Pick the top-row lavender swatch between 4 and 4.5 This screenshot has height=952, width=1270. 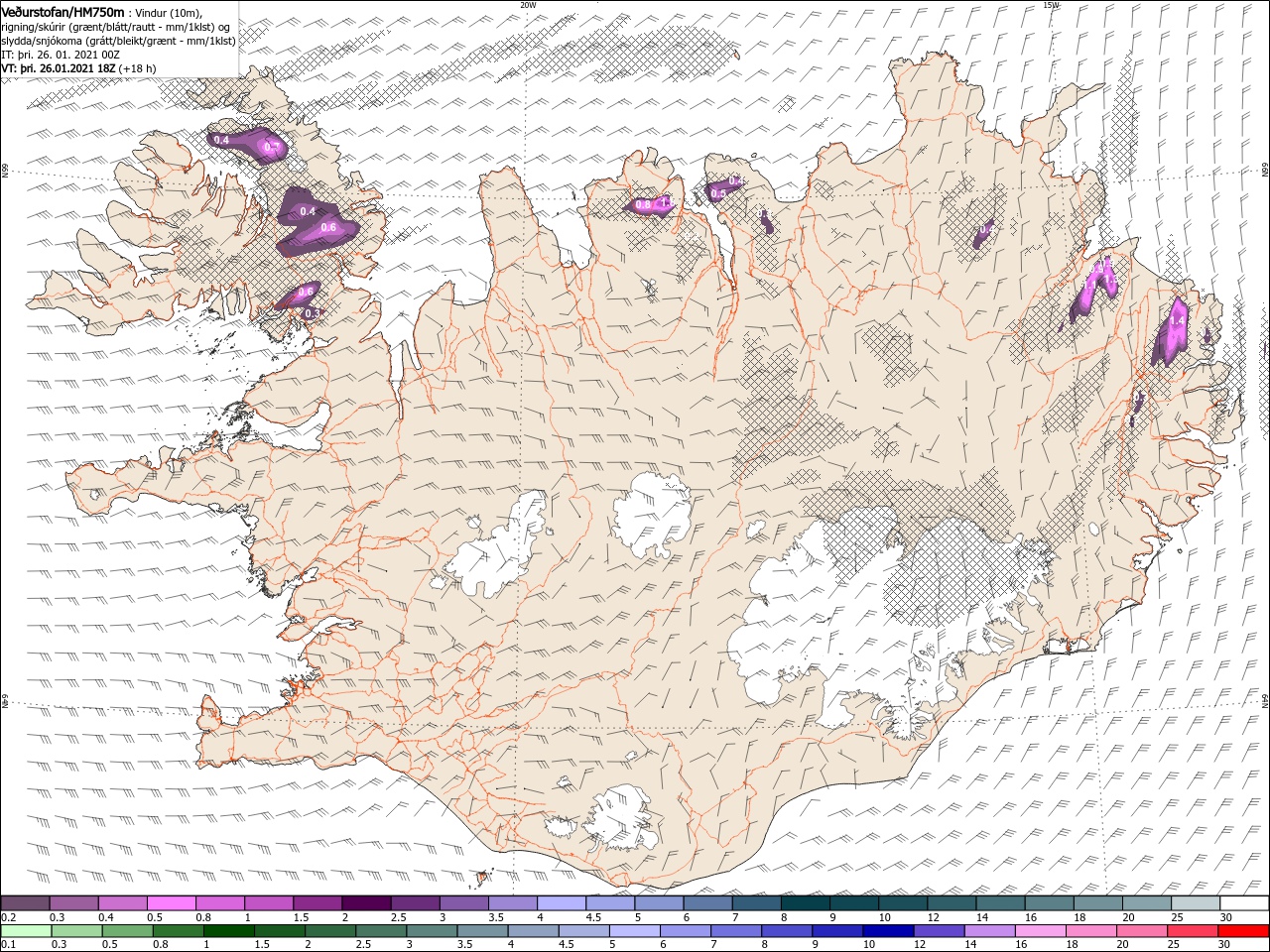click(x=561, y=903)
